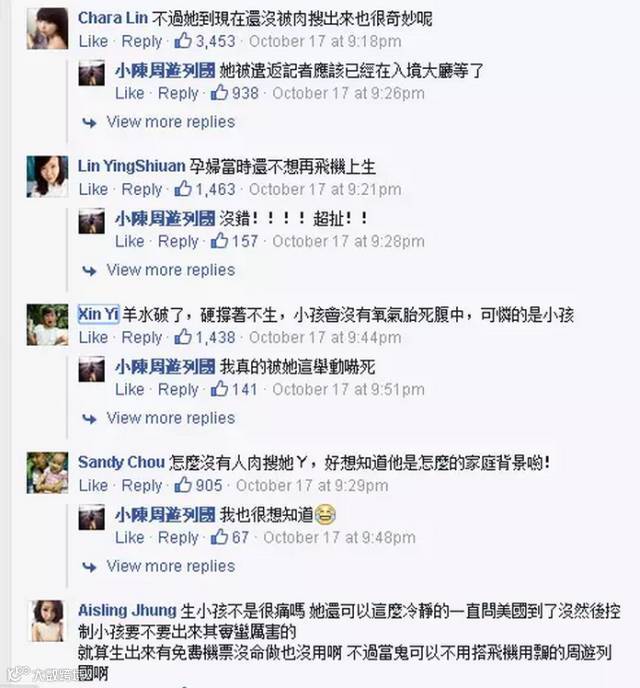Show more replies under Sandy Chou's comment
The width and height of the screenshot is (640, 688).
click(x=171, y=566)
